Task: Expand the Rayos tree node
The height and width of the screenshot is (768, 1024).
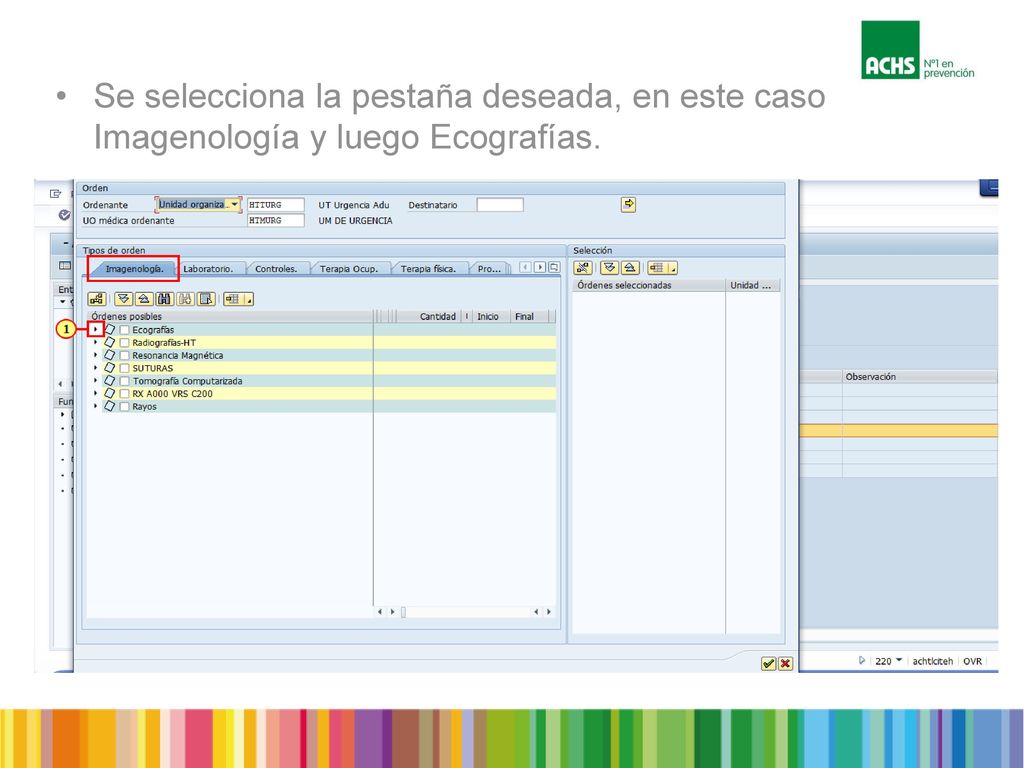Action: point(96,406)
